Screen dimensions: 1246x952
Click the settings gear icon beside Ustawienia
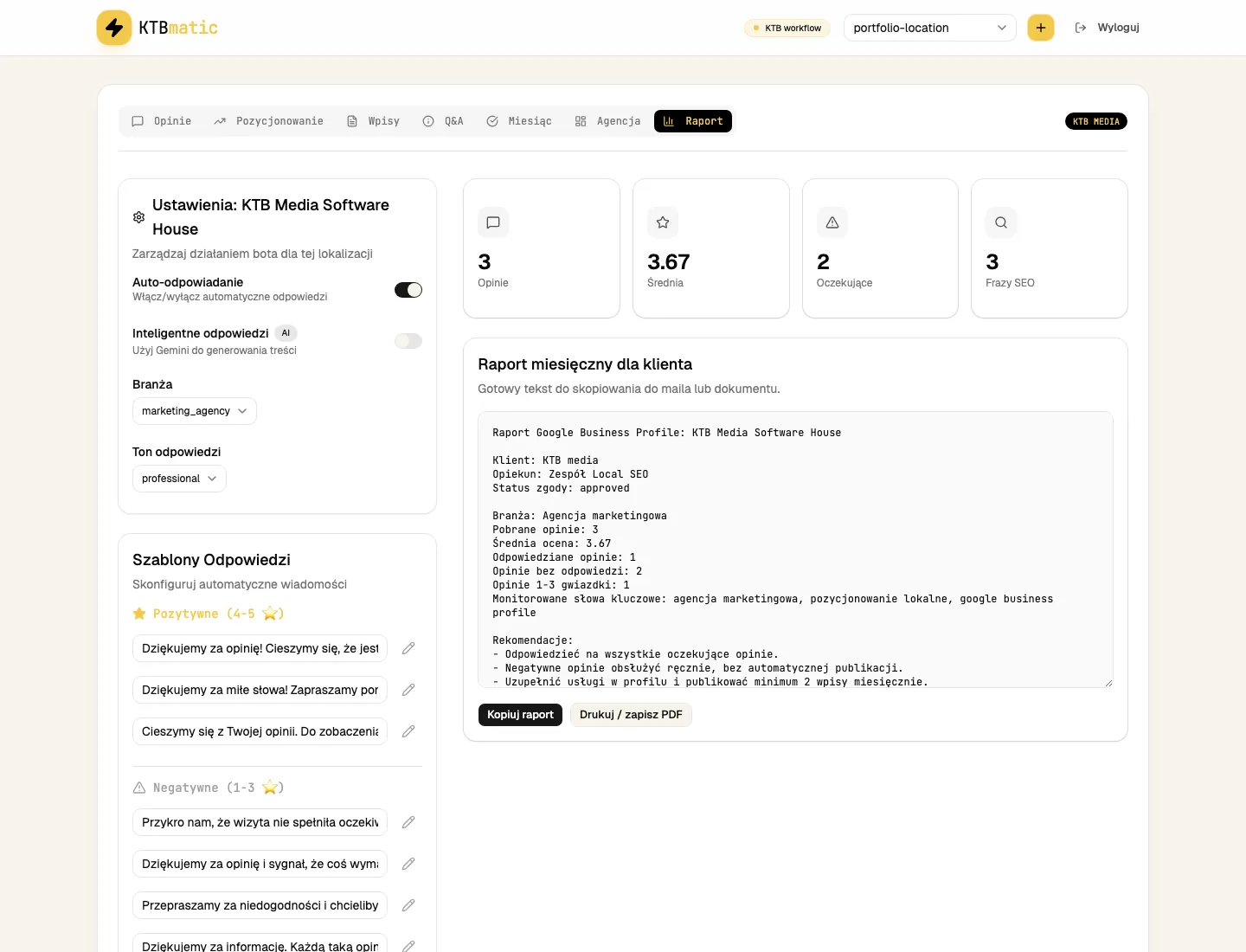click(x=138, y=217)
